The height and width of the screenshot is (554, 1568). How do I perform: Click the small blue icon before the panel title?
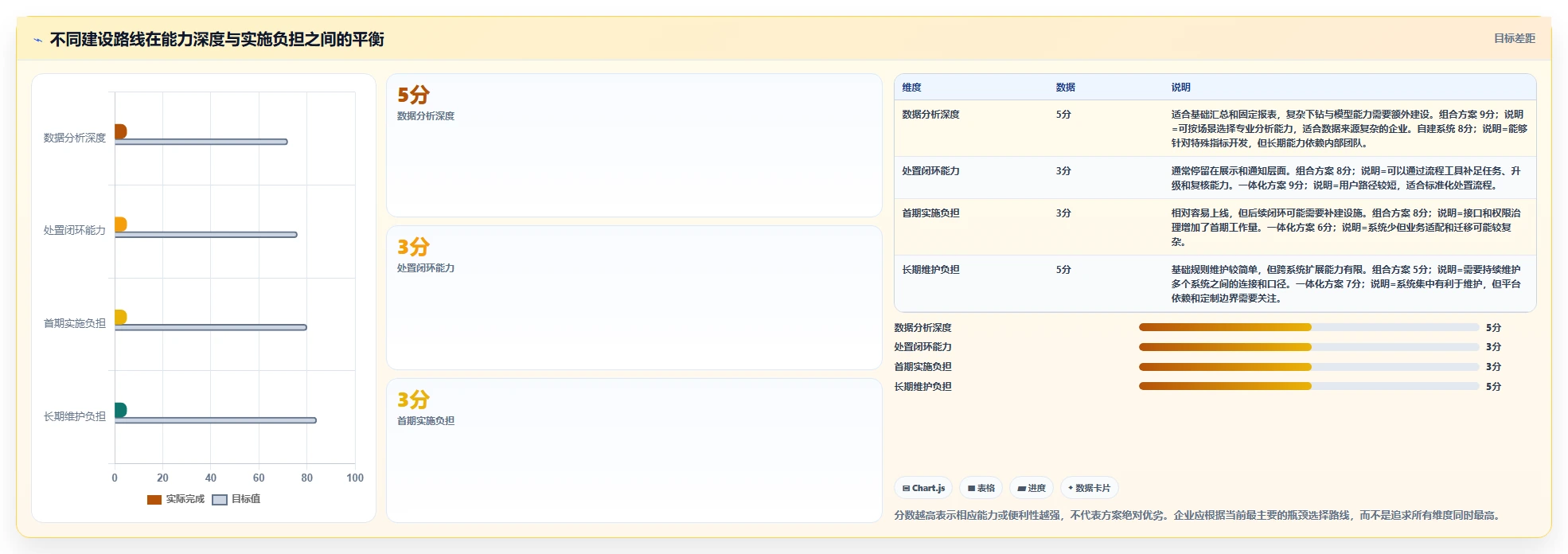pyautogui.click(x=37, y=40)
